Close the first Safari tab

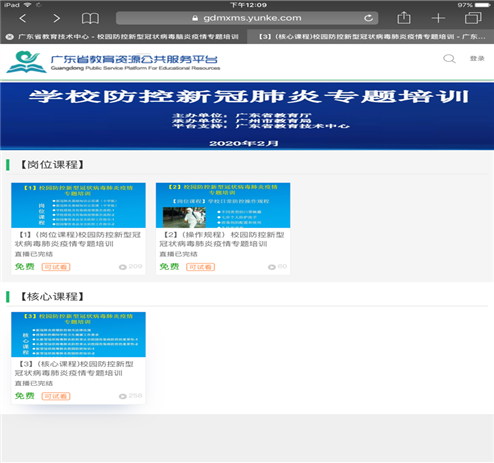[9, 37]
